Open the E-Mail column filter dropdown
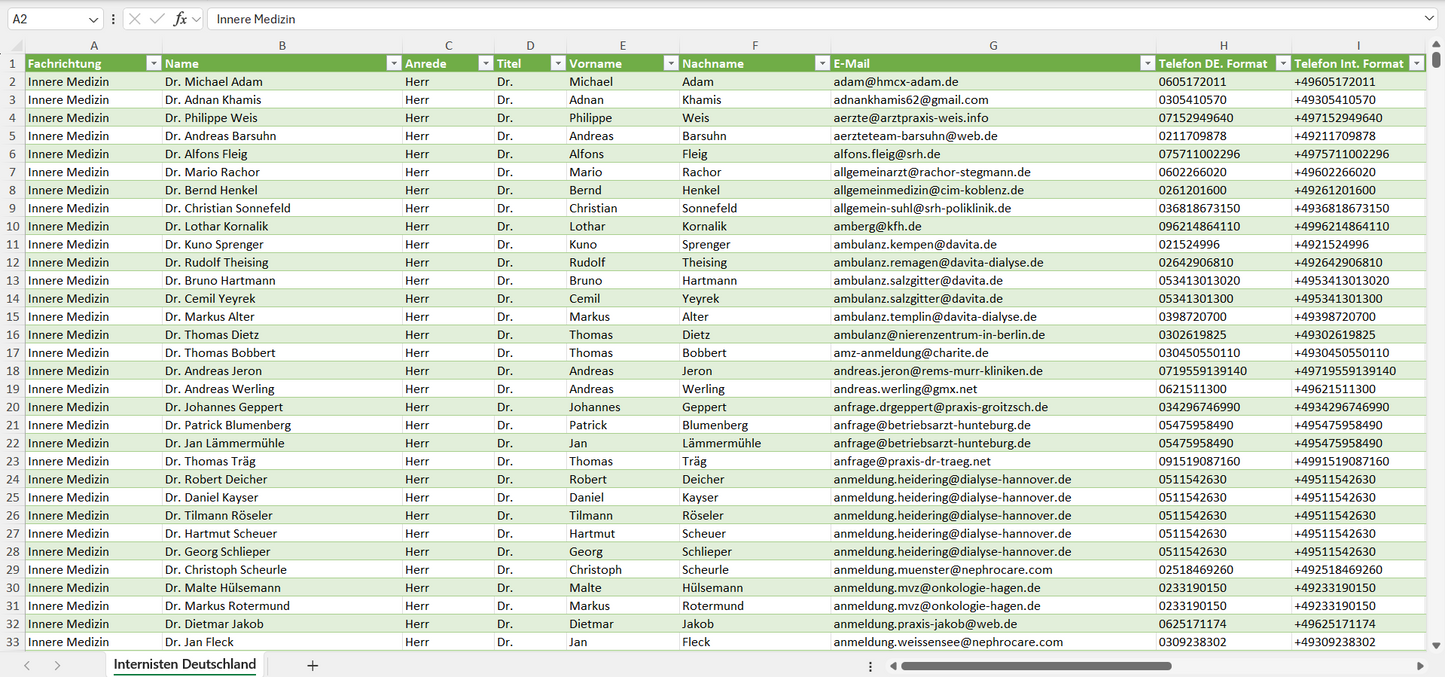 [x=1147, y=63]
